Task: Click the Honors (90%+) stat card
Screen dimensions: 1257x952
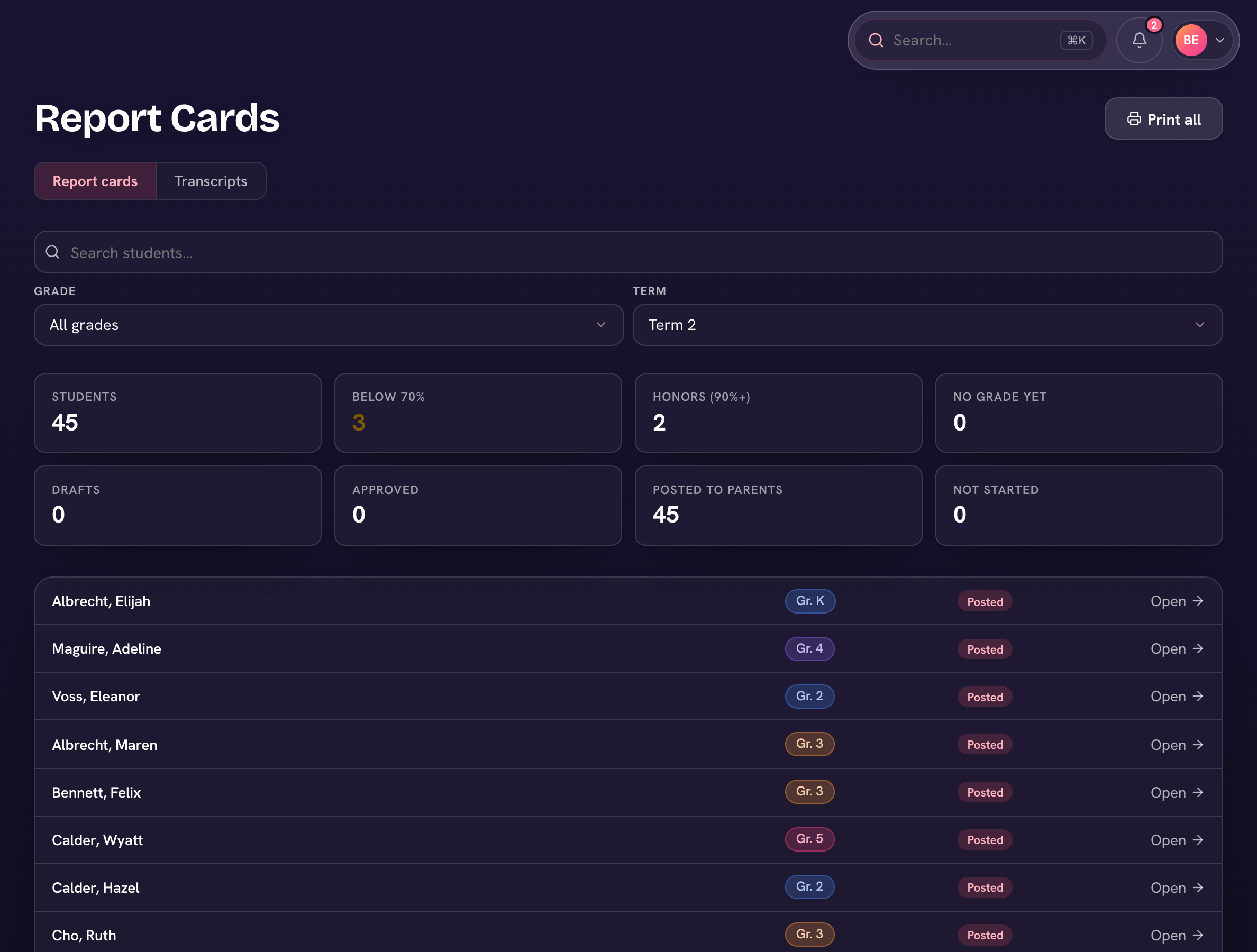Action: [x=778, y=413]
